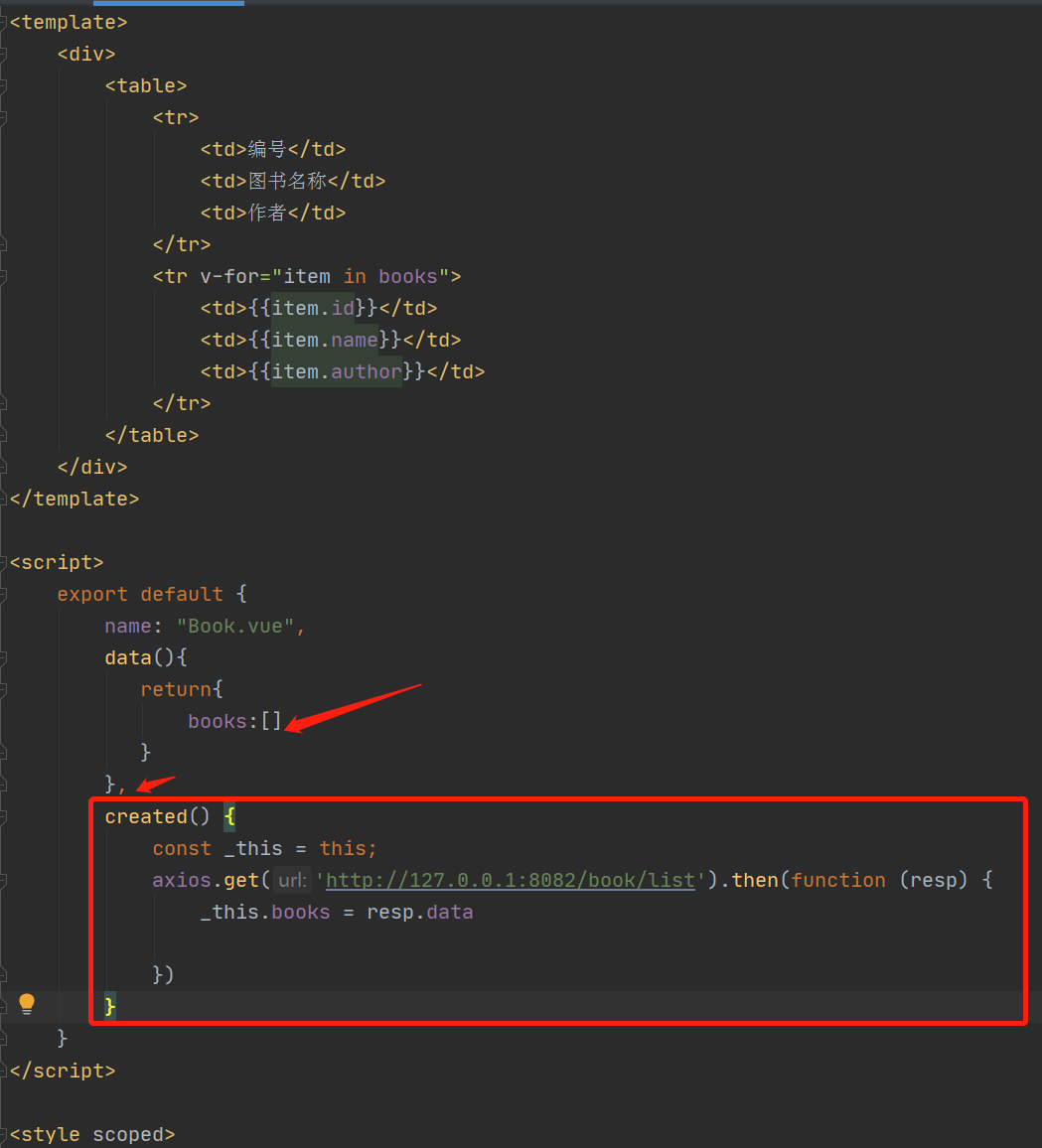Click the 'url:' parameter inlay hint
The image size is (1042, 1148).
292,880
